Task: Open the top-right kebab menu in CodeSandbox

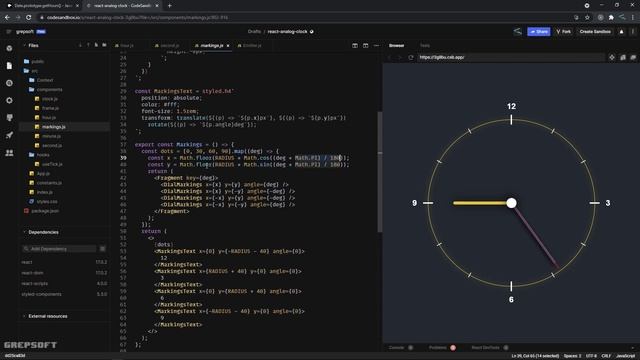Action: pos(633,31)
